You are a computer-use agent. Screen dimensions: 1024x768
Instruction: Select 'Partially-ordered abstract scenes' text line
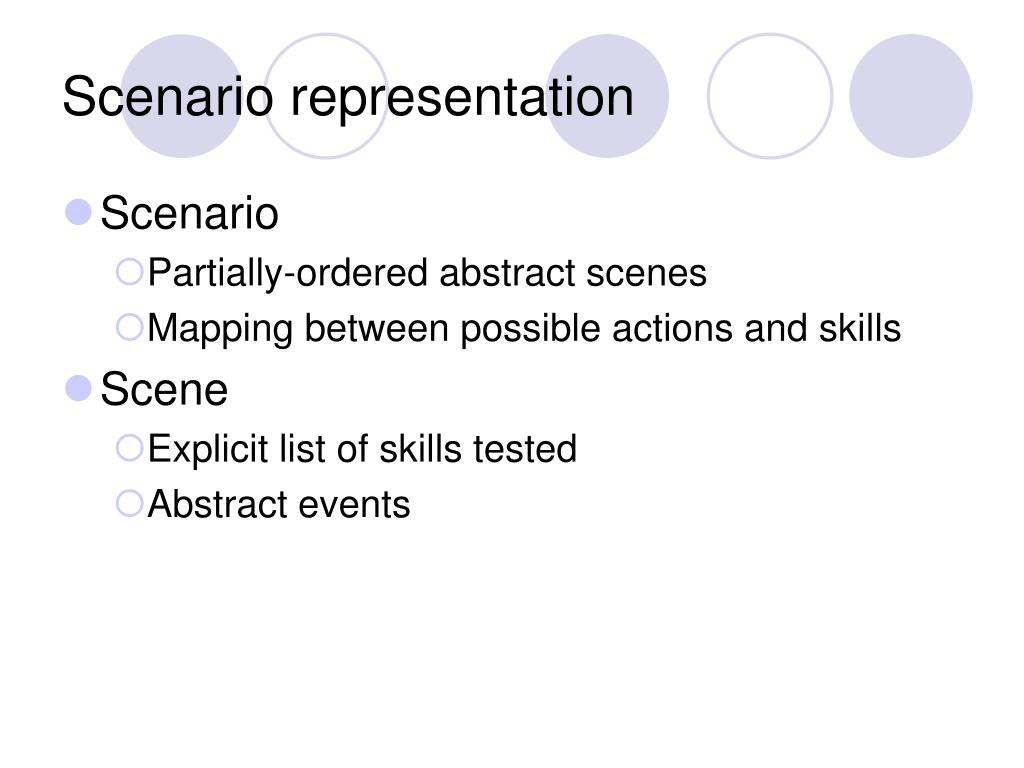[427, 273]
